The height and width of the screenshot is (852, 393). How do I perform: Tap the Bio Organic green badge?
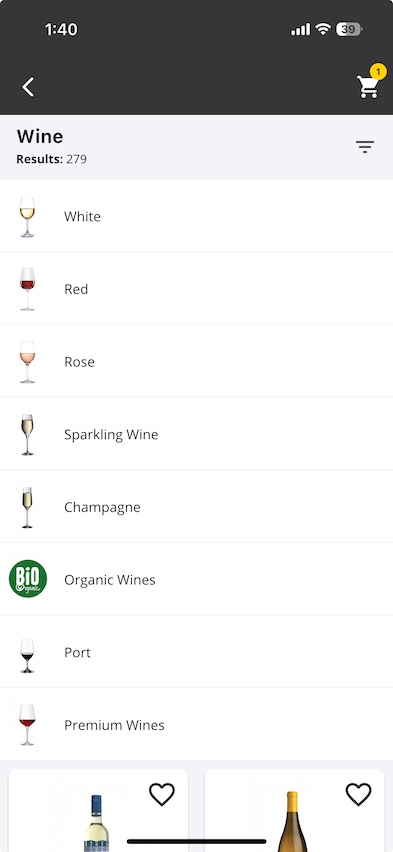coord(28,579)
